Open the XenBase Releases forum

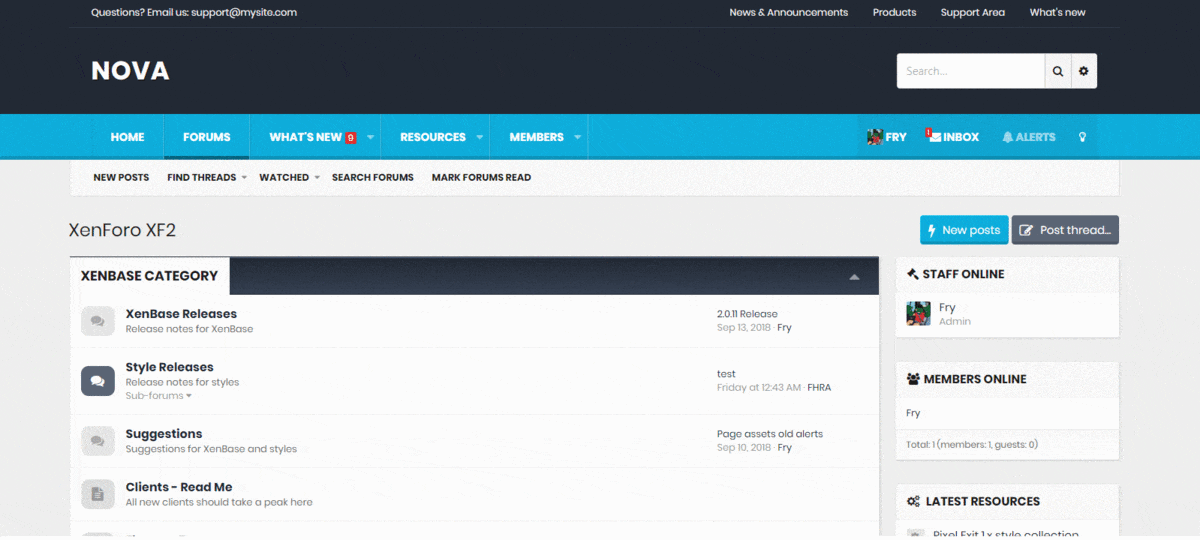pos(181,314)
